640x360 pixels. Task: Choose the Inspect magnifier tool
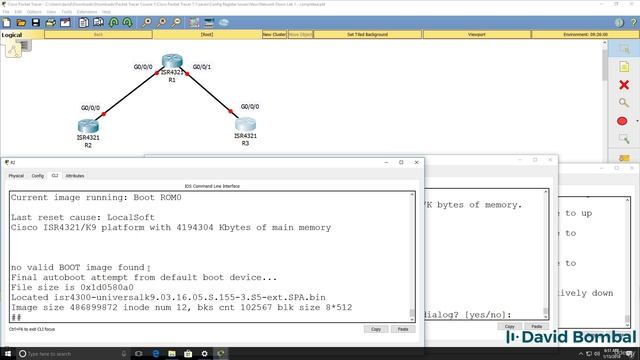coord(624,103)
